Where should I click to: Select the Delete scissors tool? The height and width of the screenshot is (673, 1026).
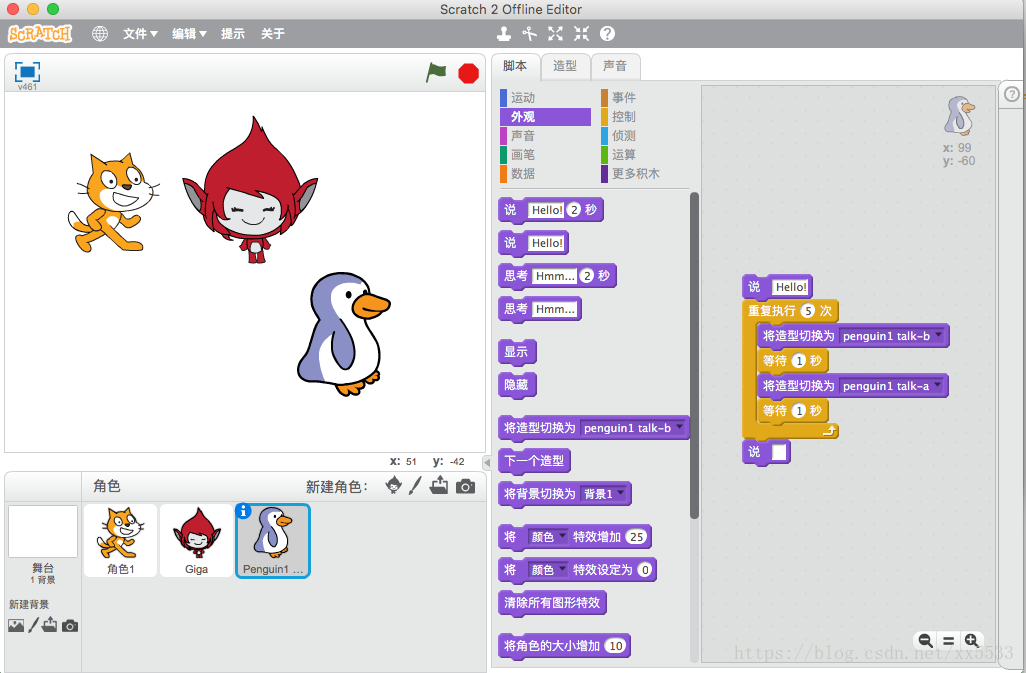[x=529, y=33]
